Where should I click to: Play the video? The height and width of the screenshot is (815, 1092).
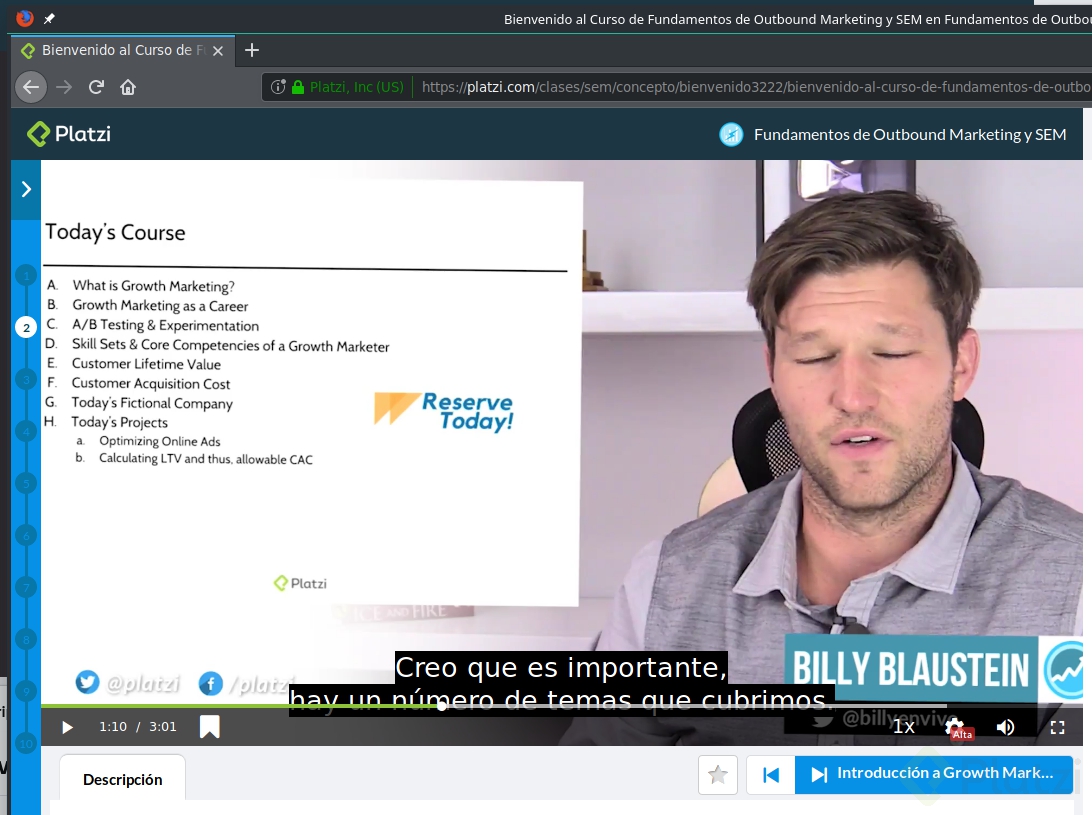pyautogui.click(x=68, y=727)
